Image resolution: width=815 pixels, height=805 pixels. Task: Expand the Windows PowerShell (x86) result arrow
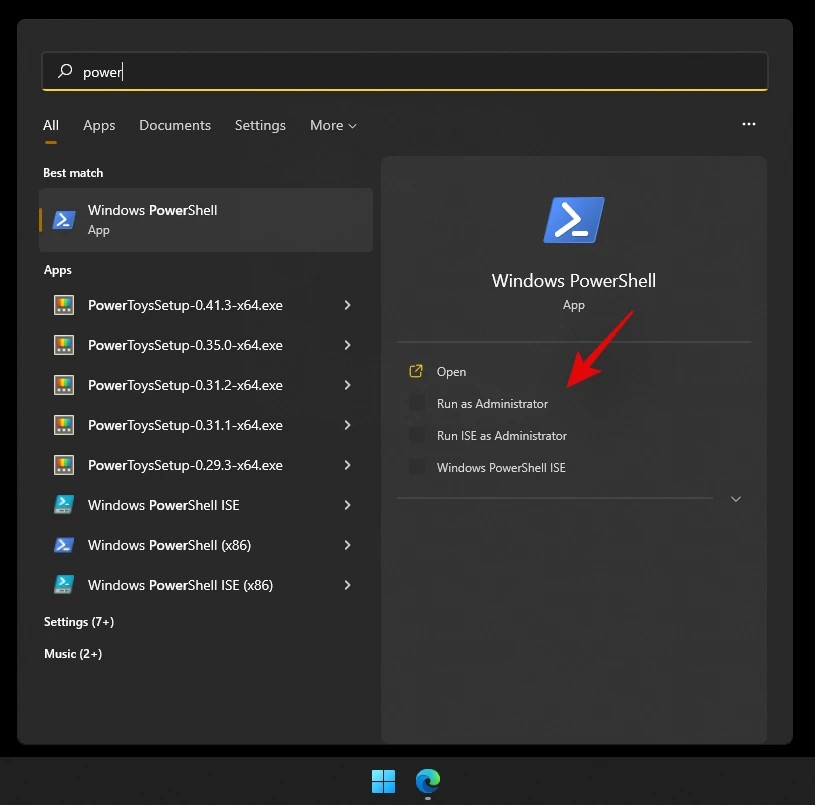[347, 545]
